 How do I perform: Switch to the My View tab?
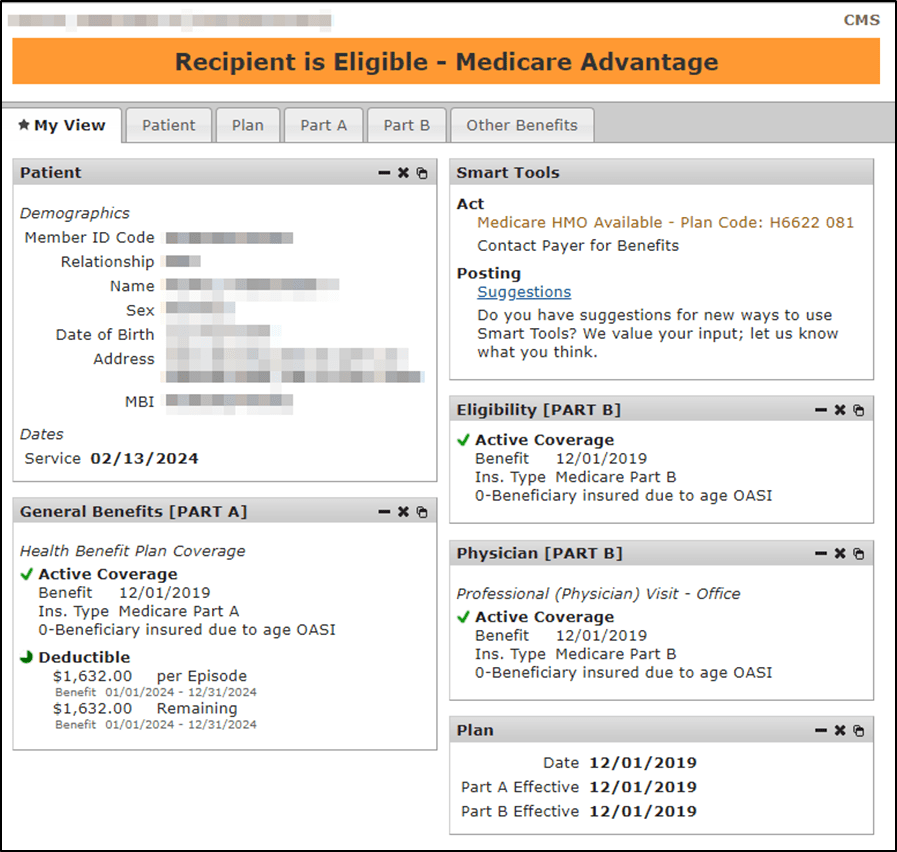pyautogui.click(x=62, y=125)
